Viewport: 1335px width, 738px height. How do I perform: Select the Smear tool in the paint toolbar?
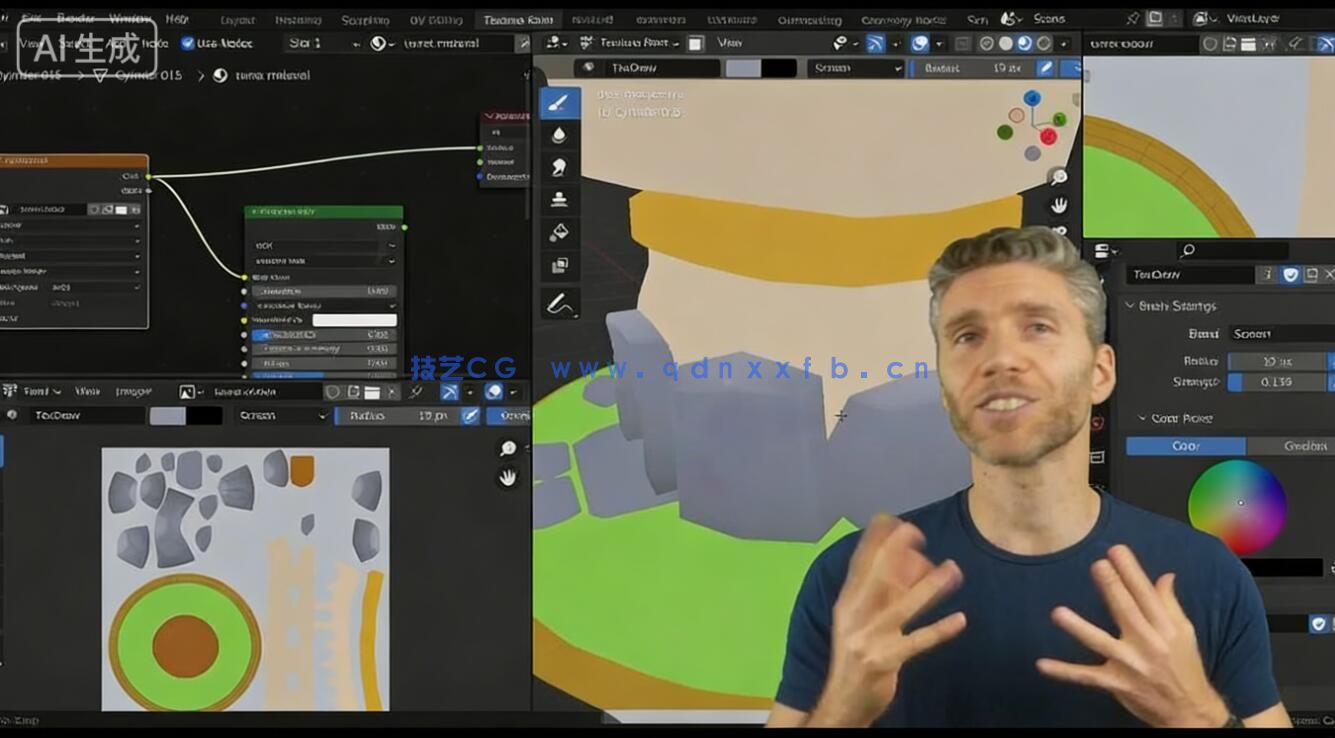pos(560,167)
